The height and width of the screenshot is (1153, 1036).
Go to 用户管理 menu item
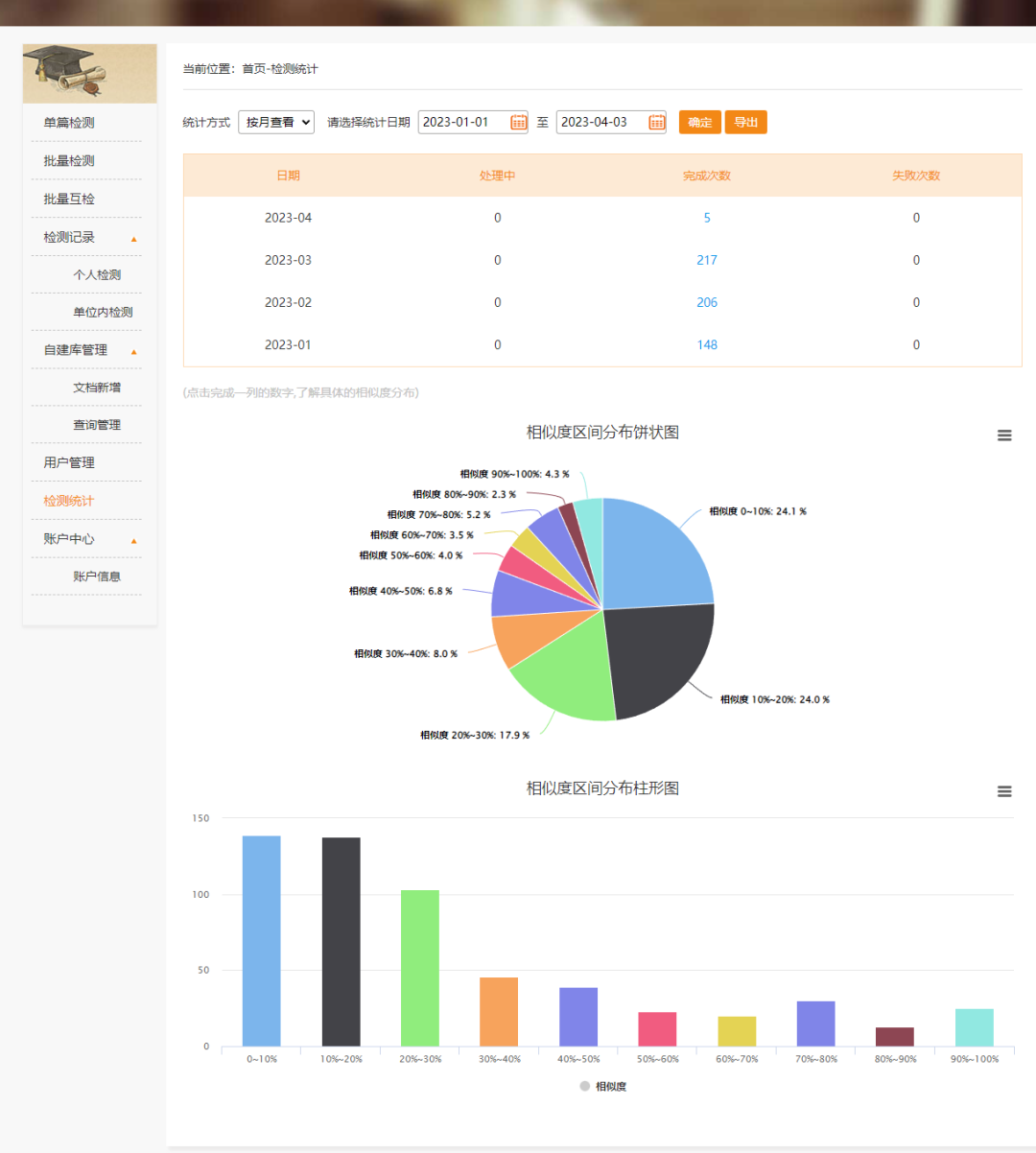click(x=69, y=462)
